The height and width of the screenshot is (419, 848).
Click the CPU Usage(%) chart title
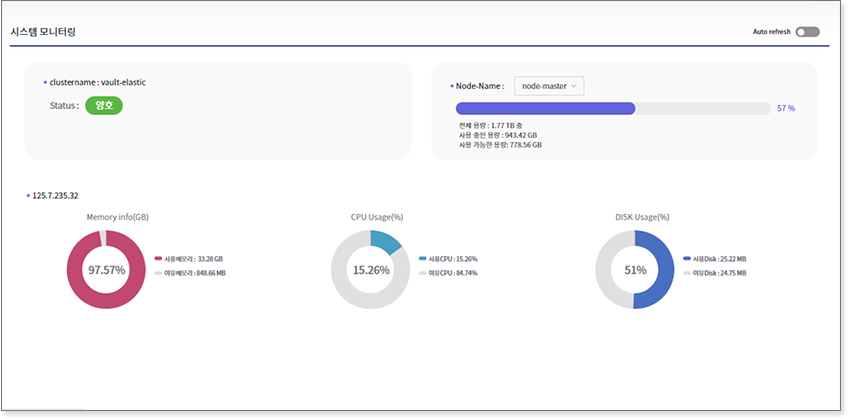[377, 217]
